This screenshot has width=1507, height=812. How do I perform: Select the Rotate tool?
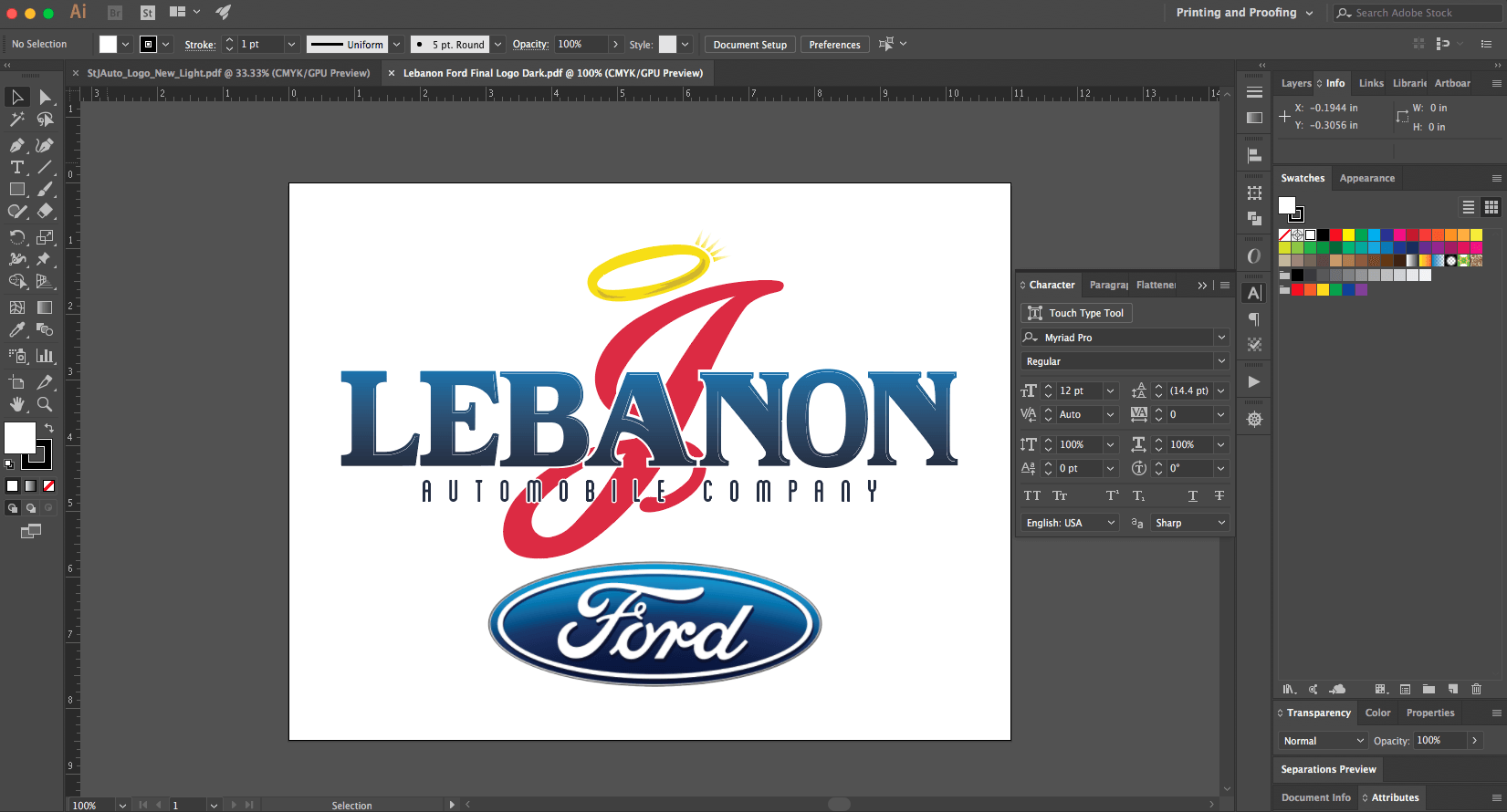tap(16, 237)
